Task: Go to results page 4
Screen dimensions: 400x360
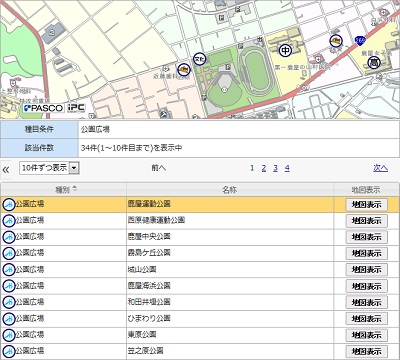Action: [287, 168]
